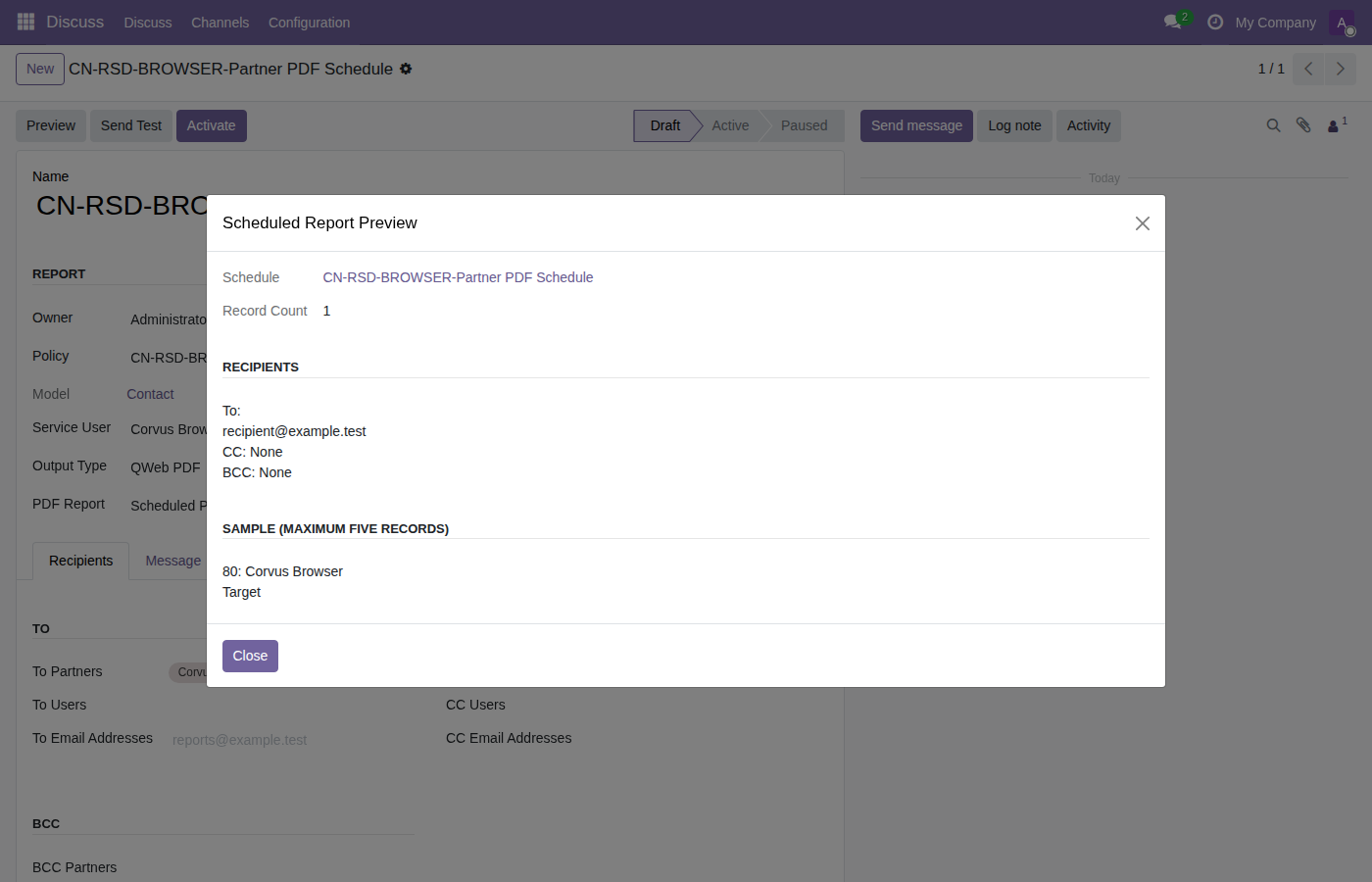The width and height of the screenshot is (1372, 882).
Task: Click the 'BCC: None' line
Action: (257, 472)
